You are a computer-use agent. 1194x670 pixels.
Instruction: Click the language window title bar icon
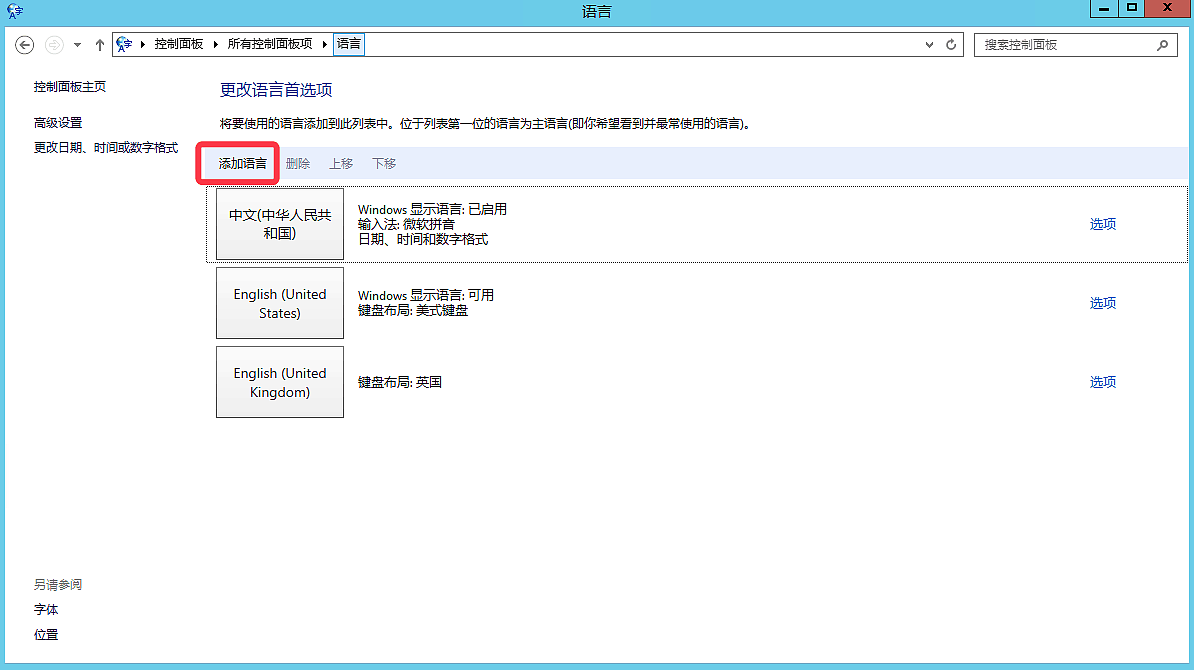14,11
